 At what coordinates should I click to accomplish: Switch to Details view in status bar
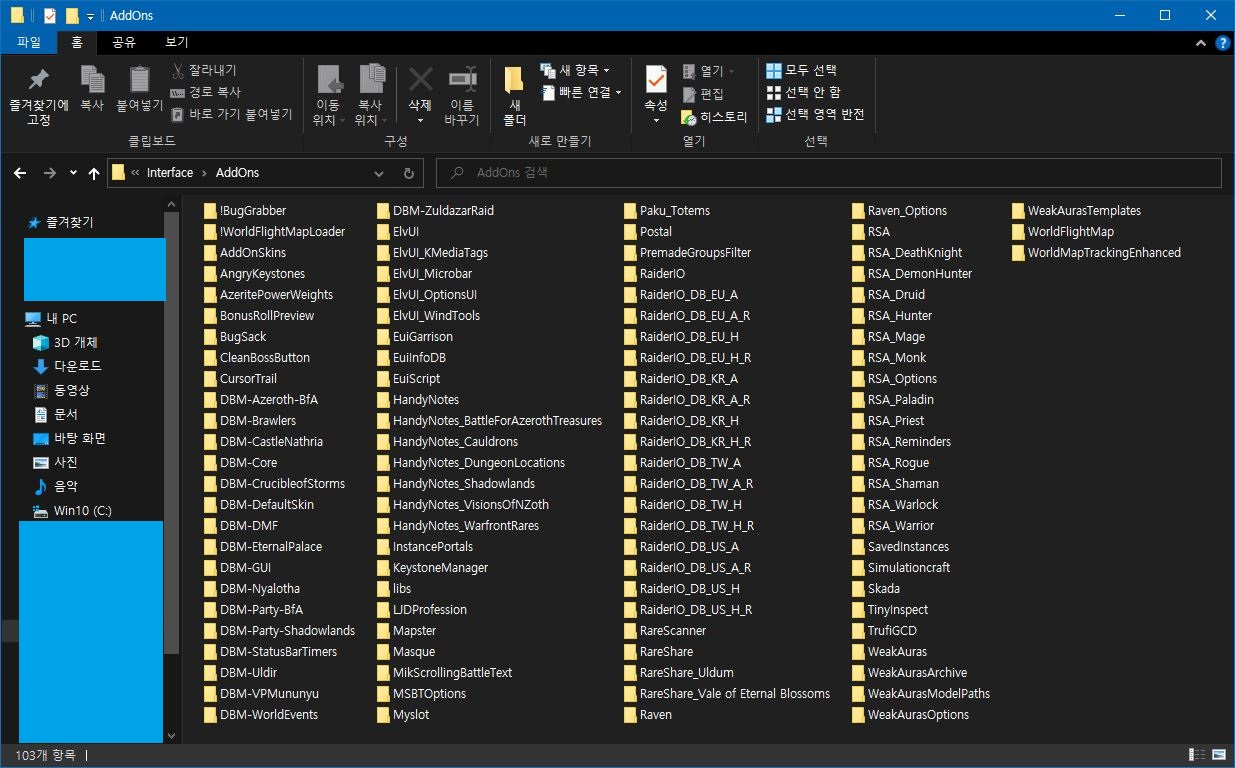point(1197,755)
